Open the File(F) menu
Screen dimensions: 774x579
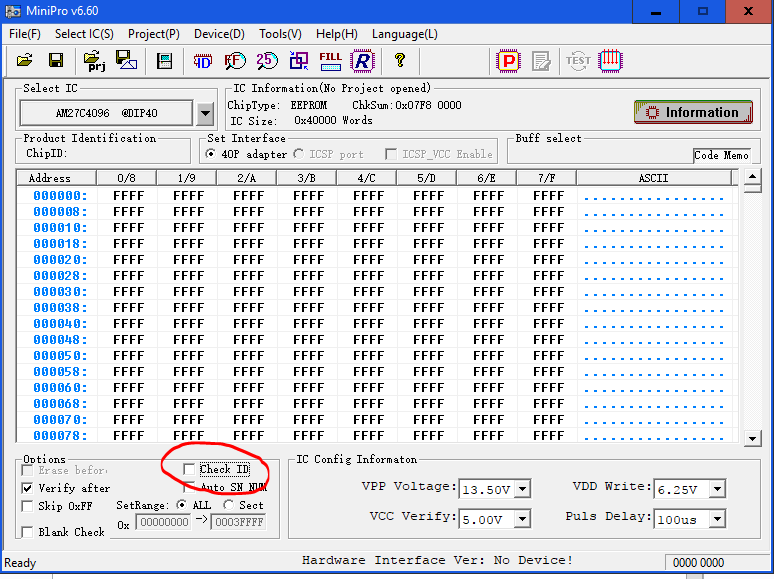(x=25, y=34)
